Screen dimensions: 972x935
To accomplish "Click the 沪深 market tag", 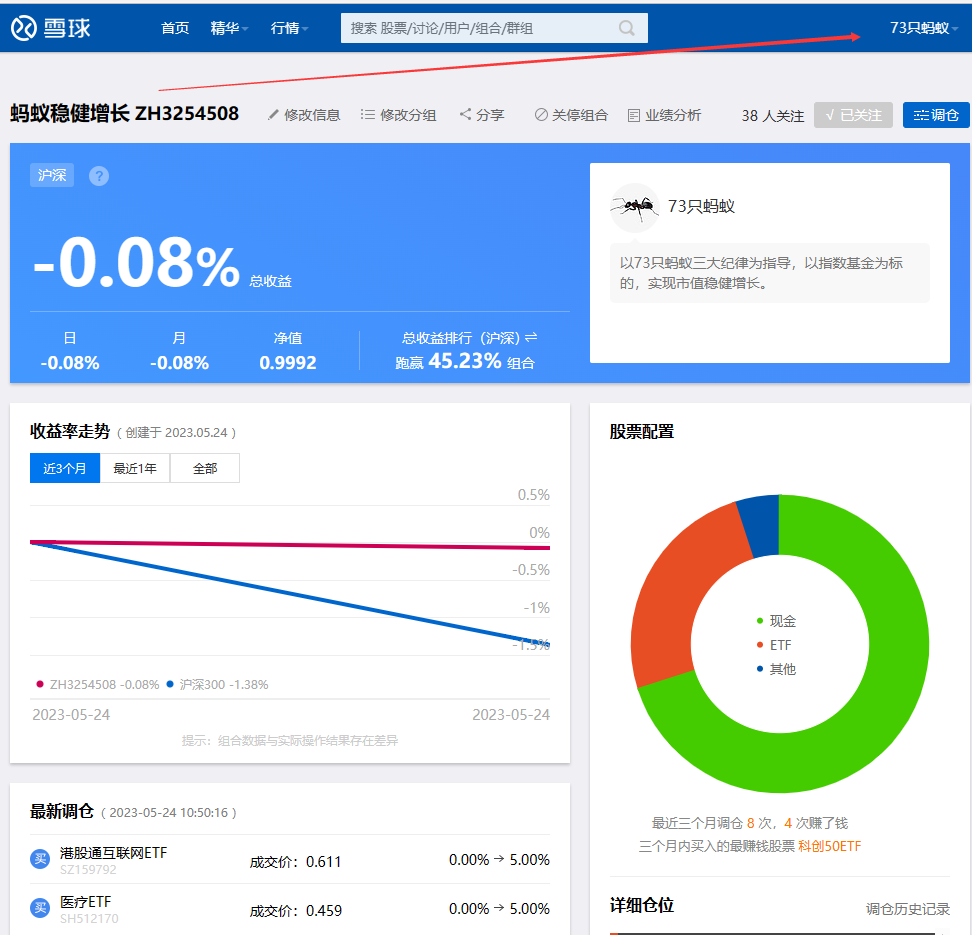I will click(x=52, y=175).
